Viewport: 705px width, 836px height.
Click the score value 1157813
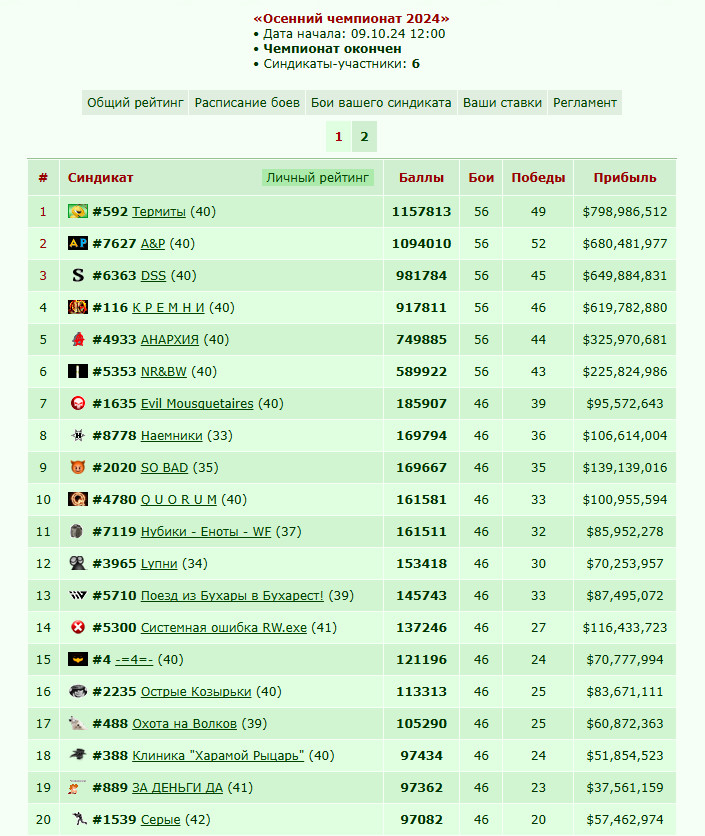click(421, 212)
